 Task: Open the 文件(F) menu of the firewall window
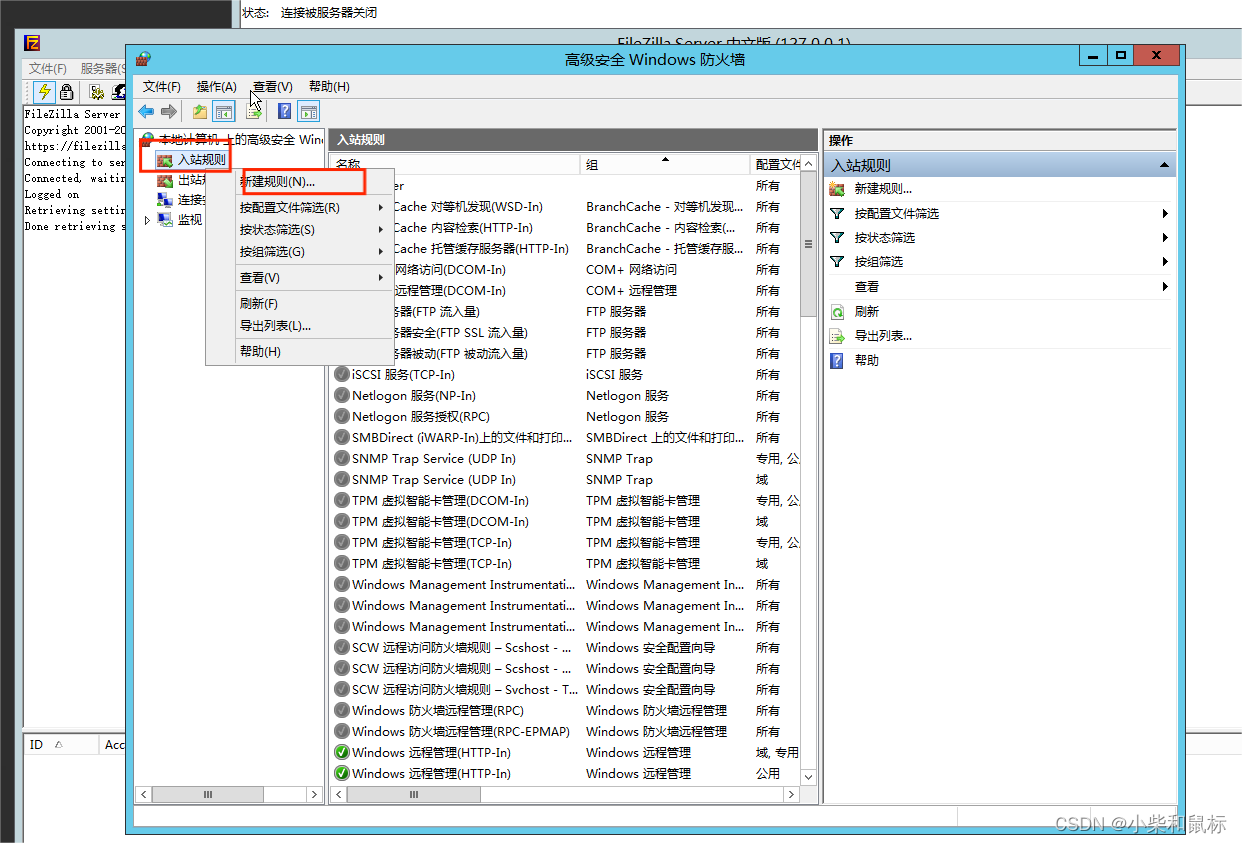(x=162, y=87)
